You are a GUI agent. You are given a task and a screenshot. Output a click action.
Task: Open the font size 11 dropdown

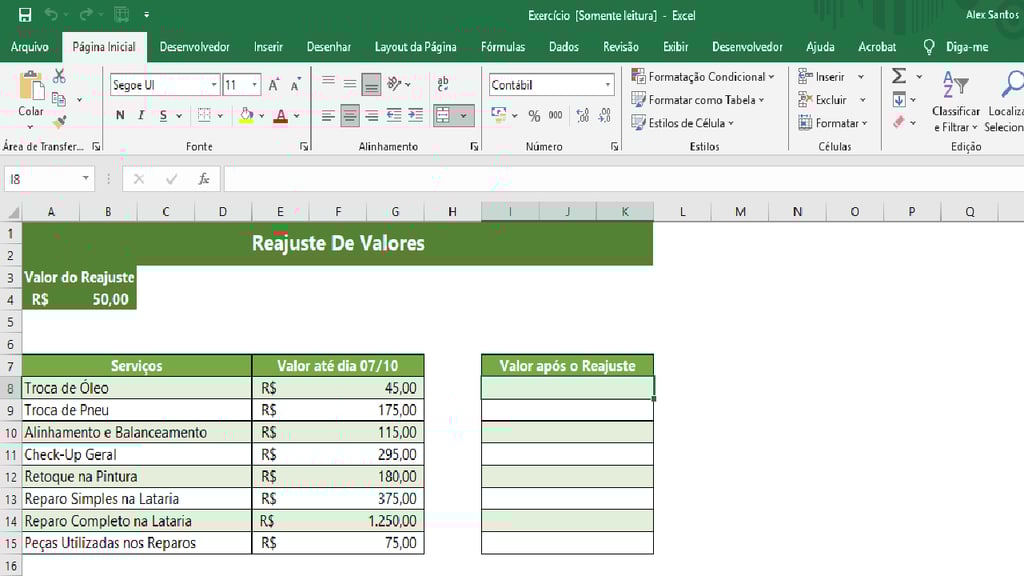[x=255, y=85]
